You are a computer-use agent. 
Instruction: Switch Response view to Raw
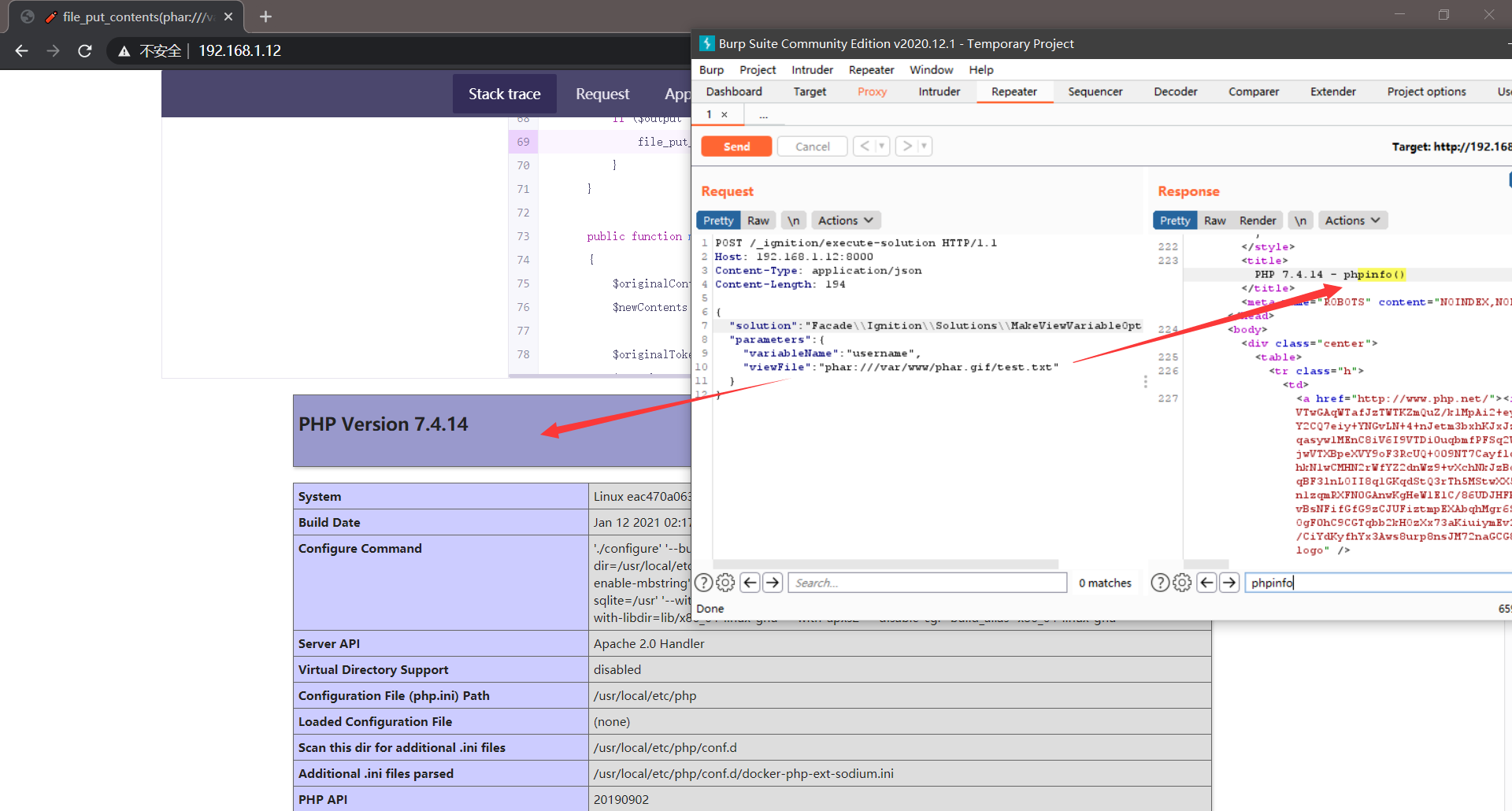(1215, 220)
